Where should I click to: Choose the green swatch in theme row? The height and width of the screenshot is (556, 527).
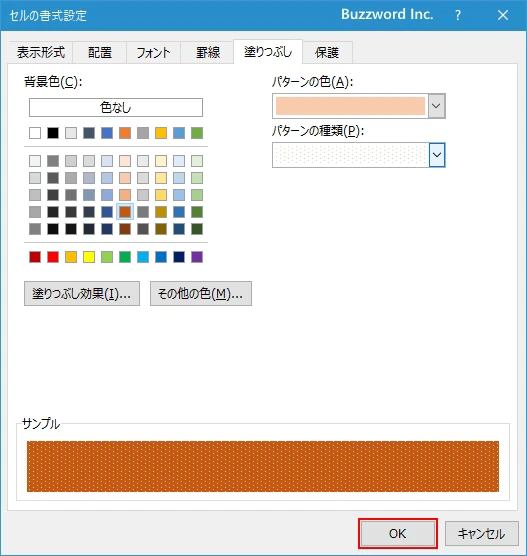(197, 133)
